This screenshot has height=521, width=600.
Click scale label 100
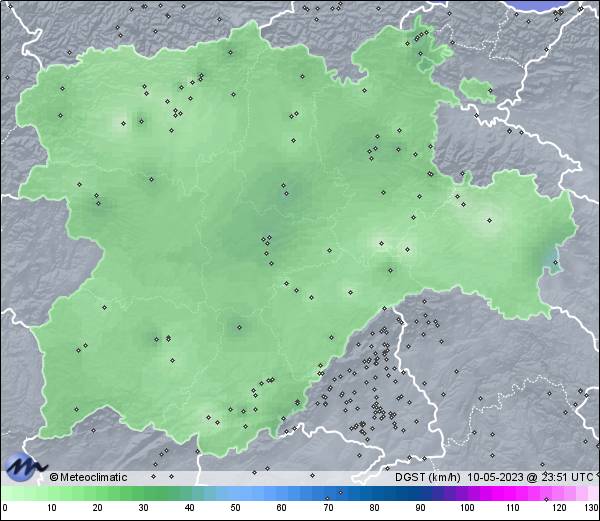(467, 508)
